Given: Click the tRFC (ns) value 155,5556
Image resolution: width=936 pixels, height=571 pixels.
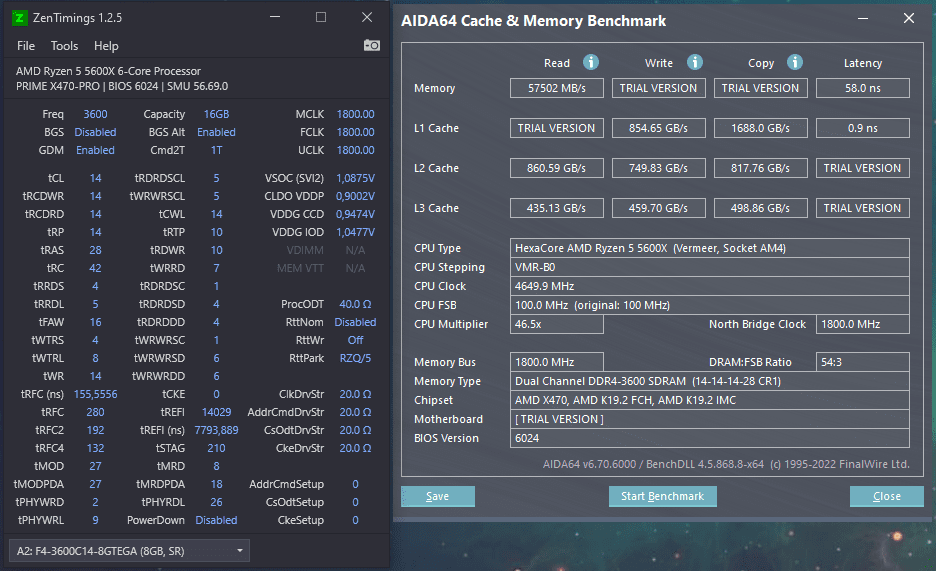Looking at the screenshot, I should point(96,394).
